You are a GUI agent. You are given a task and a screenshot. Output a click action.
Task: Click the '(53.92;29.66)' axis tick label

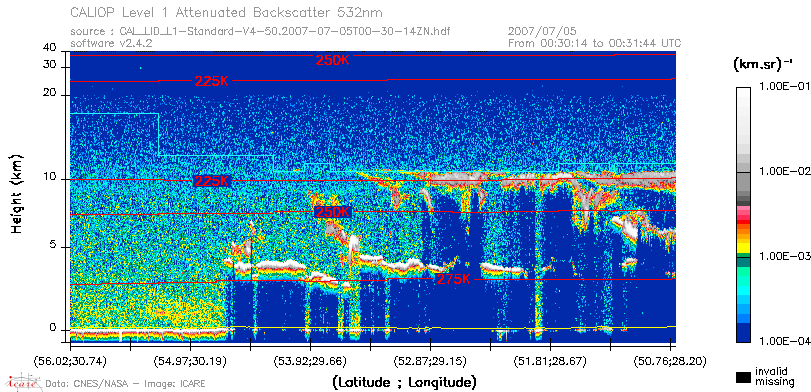coord(310,360)
